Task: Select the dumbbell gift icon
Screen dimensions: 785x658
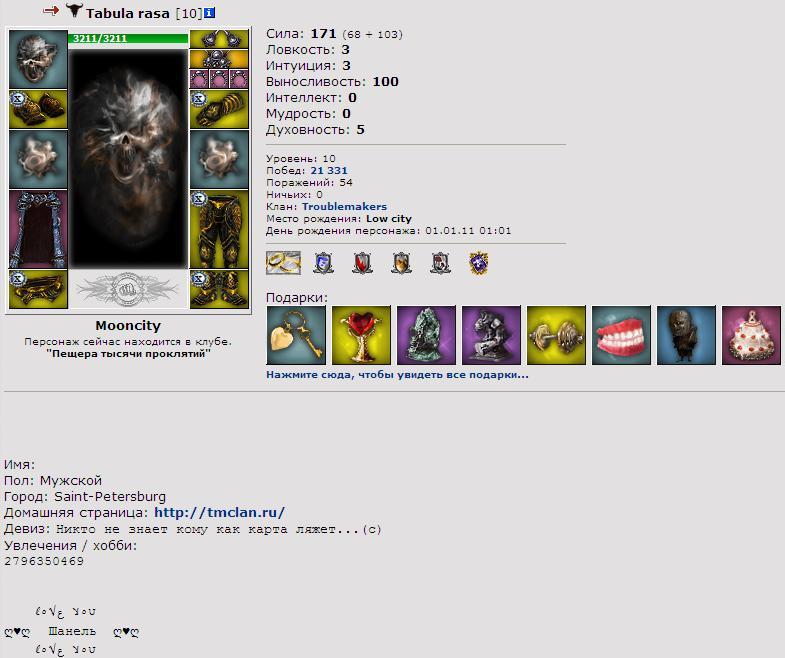Action: point(556,335)
